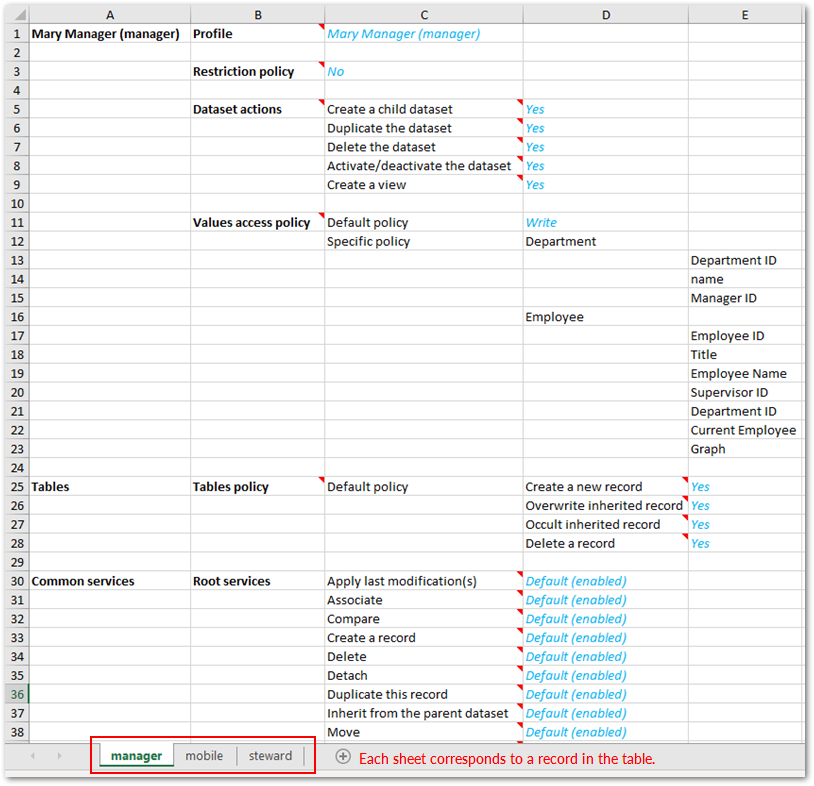The height and width of the screenshot is (786, 814).
Task: Switch to the steward sheet tab
Action: coord(270,756)
